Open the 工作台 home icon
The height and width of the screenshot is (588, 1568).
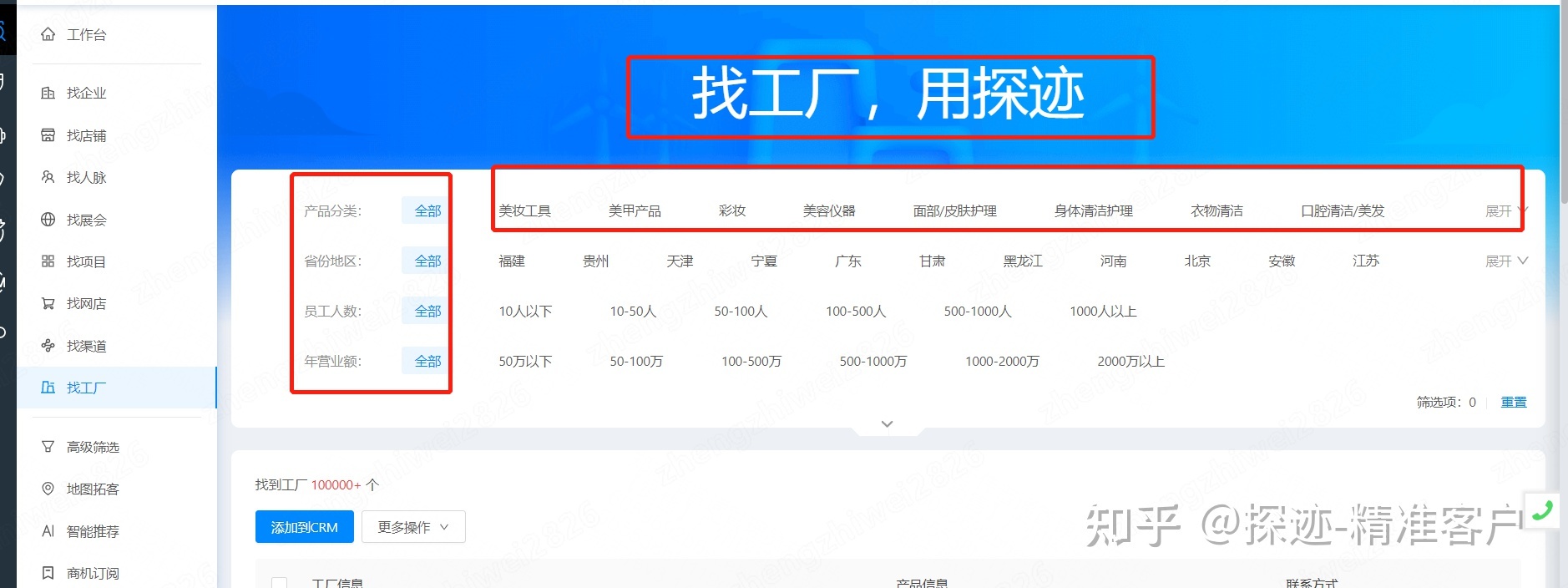pos(48,34)
